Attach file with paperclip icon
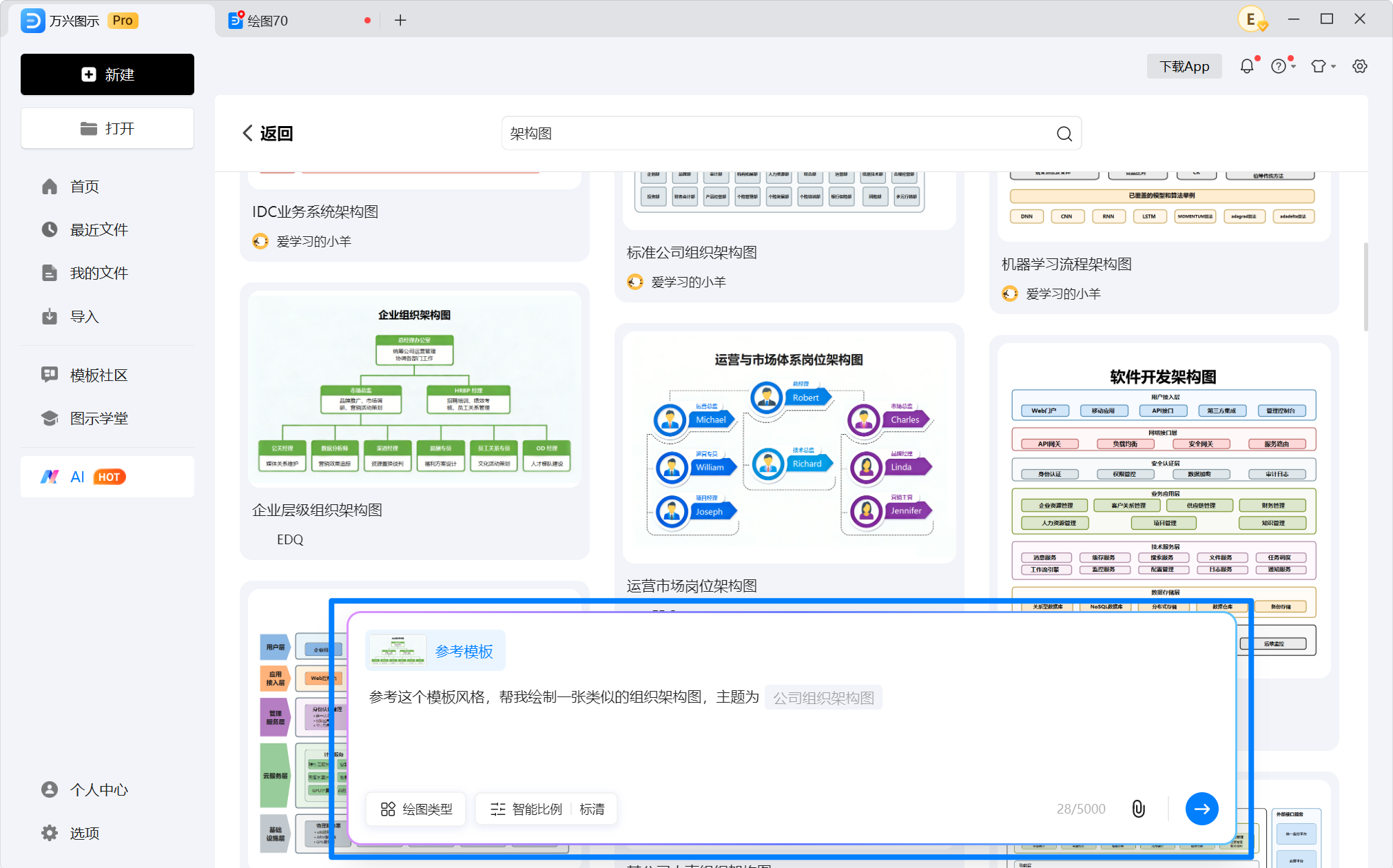This screenshot has height=868, width=1393. click(x=1139, y=809)
